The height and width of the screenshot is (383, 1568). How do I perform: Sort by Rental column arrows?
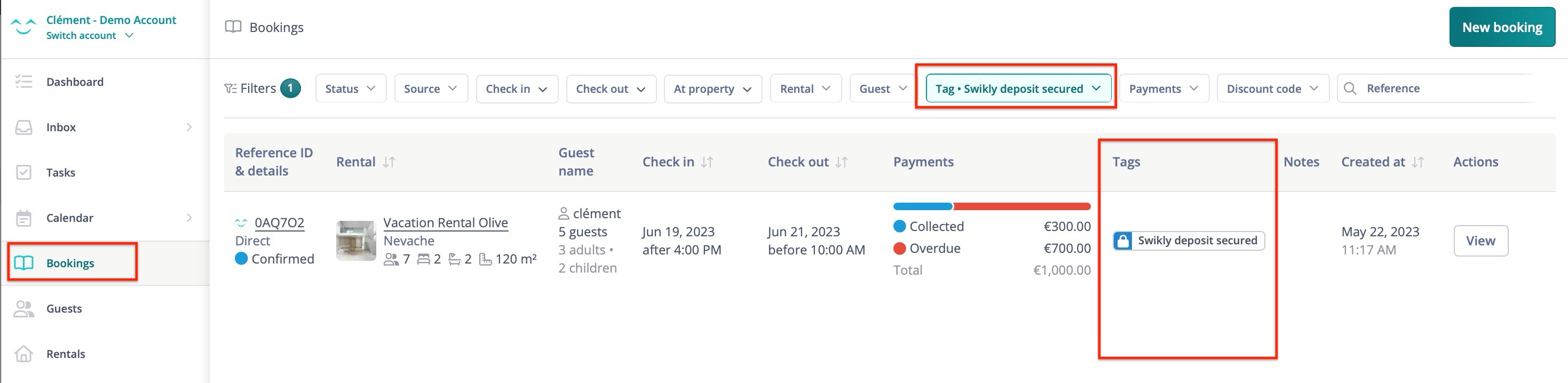tap(389, 162)
